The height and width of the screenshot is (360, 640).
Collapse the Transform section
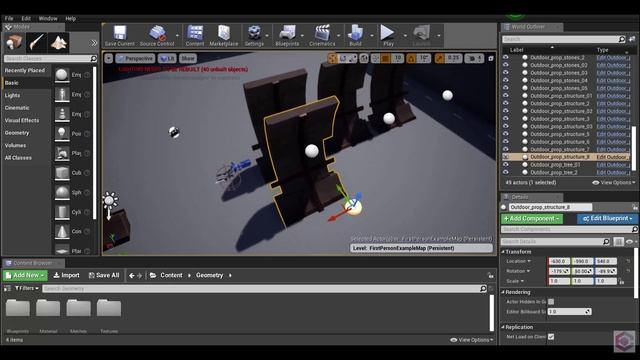click(503, 252)
